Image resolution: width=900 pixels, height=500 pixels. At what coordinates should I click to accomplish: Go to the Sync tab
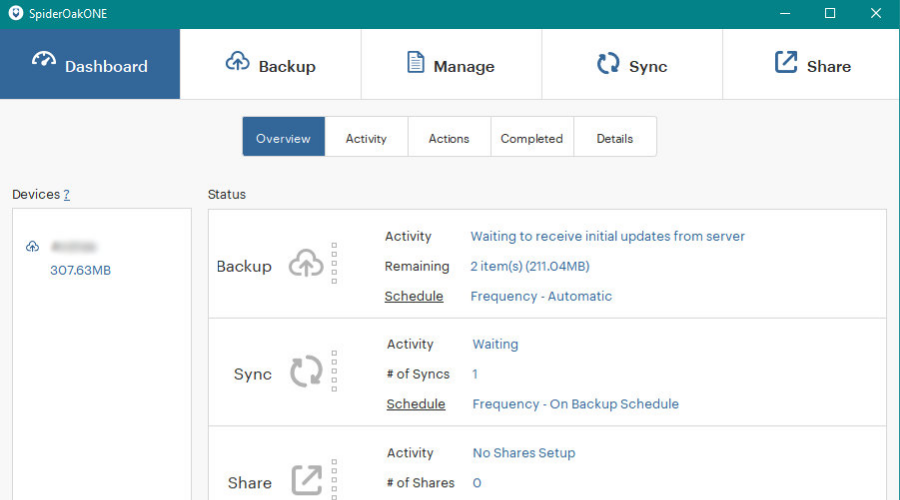632,64
